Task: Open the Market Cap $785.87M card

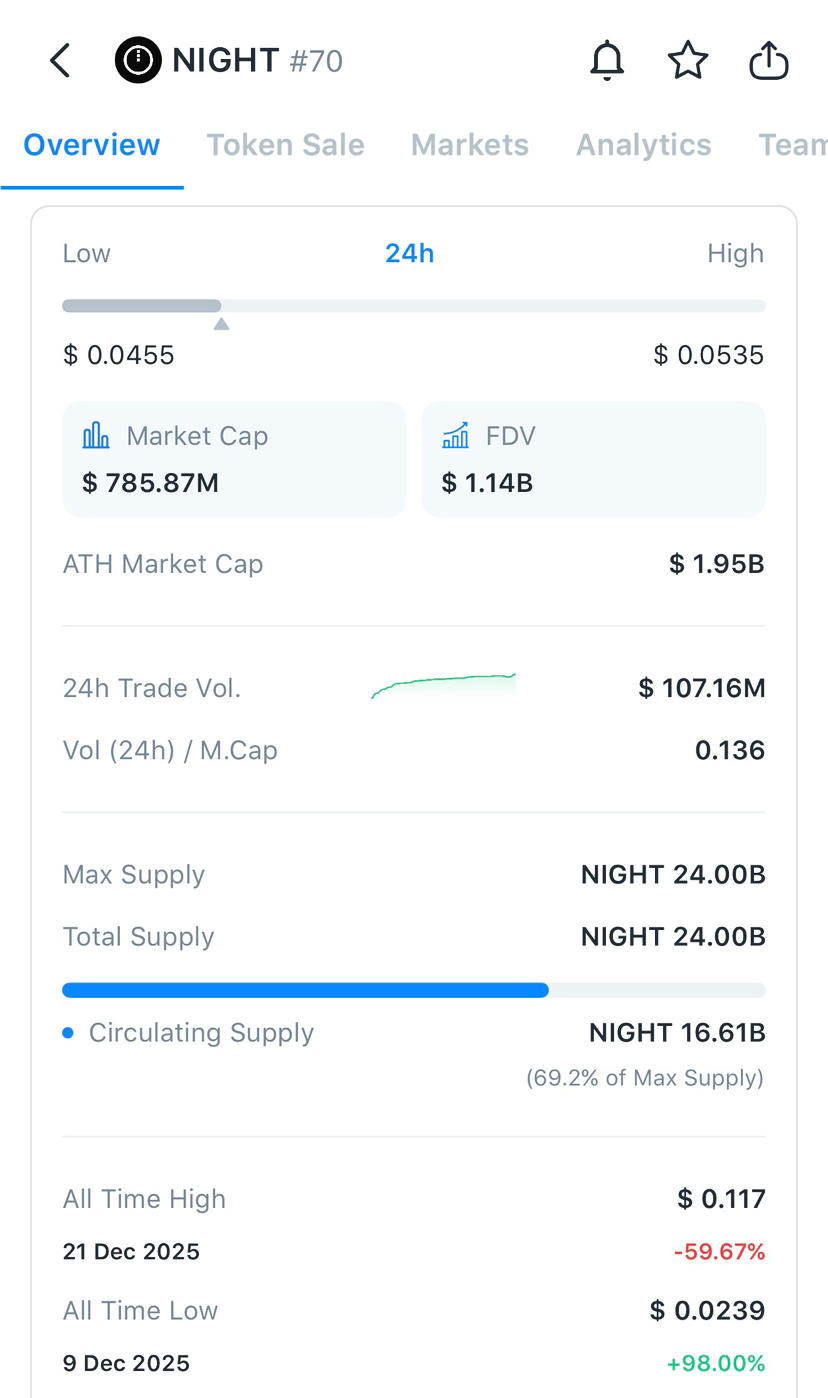Action: [234, 459]
